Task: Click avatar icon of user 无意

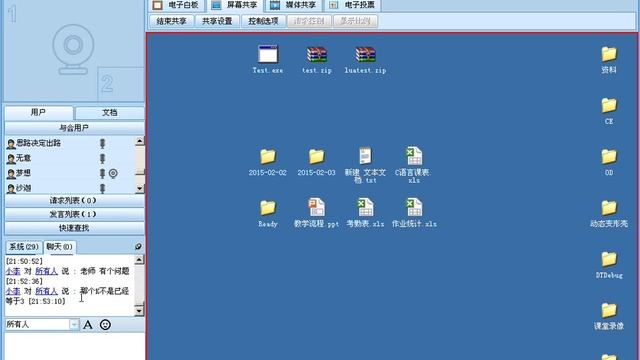Action: [11, 159]
